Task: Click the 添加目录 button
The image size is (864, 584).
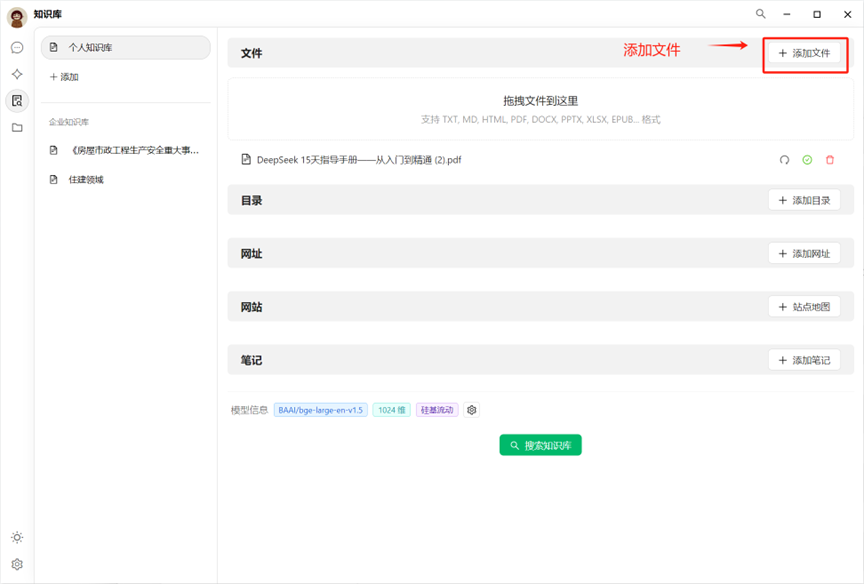Action: pyautogui.click(x=804, y=200)
